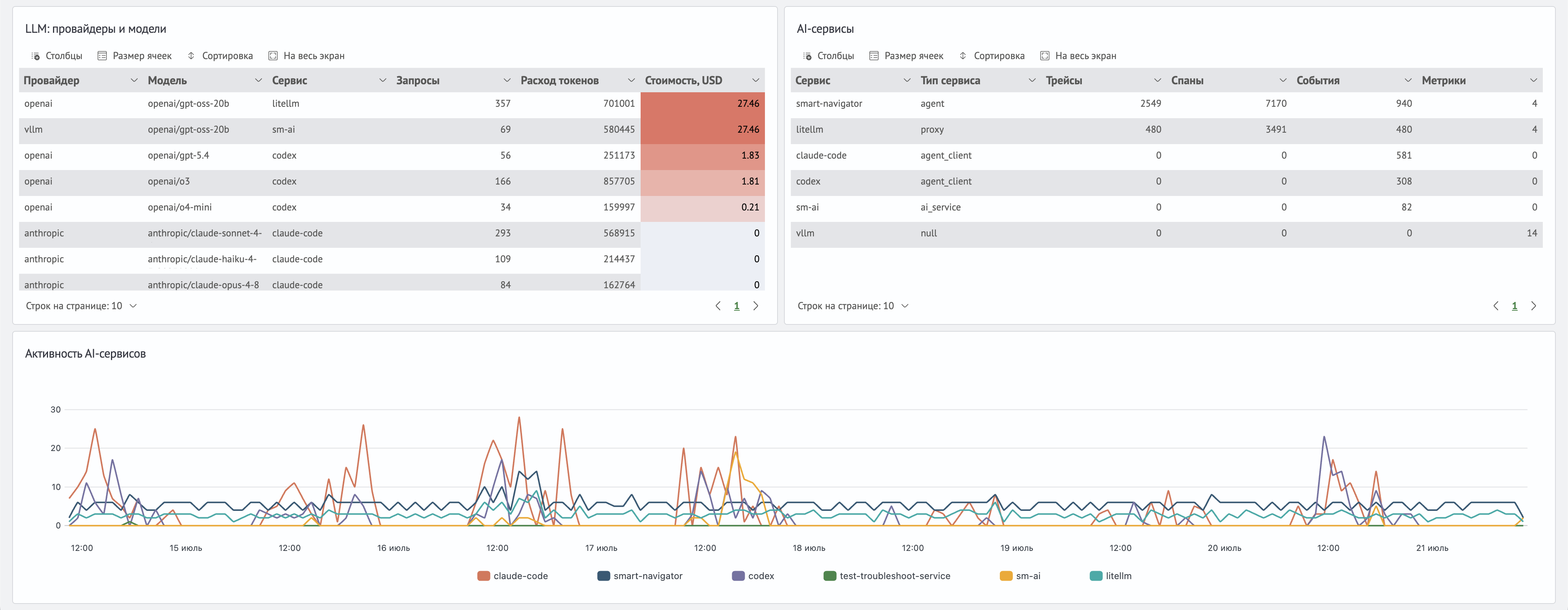Toggle codex series in chart legend
The height and width of the screenshot is (610, 1568).
[753, 576]
